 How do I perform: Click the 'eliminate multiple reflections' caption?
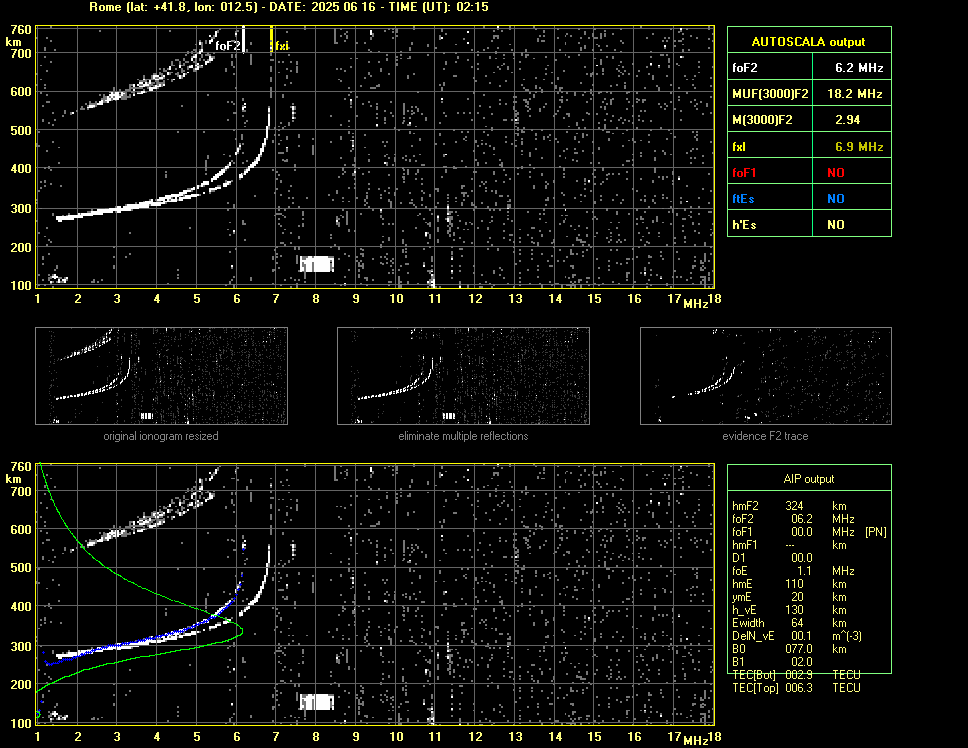463,436
